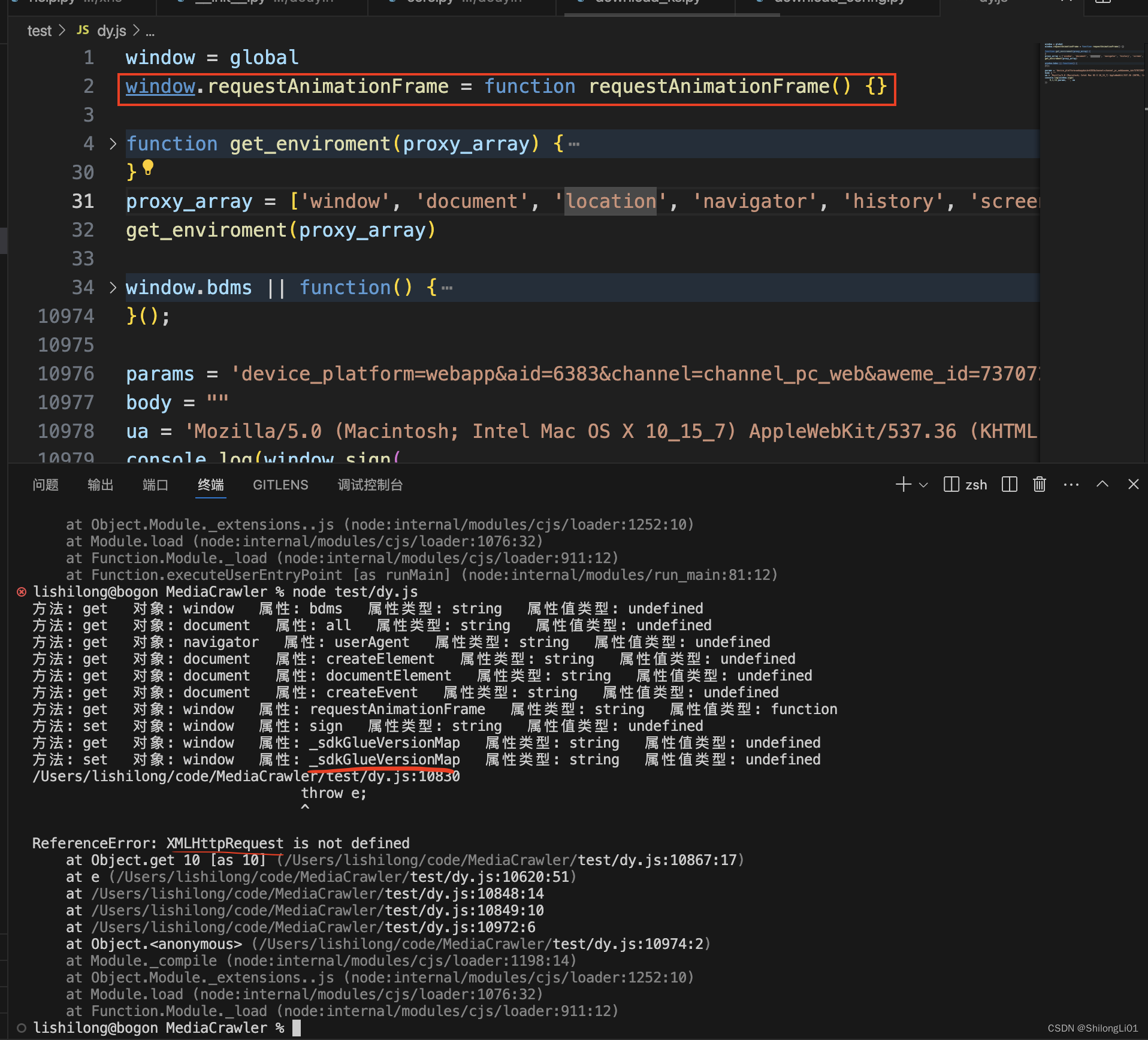Open terminal panel more actions ellipsis
The image size is (1148, 1040).
coord(1071,485)
